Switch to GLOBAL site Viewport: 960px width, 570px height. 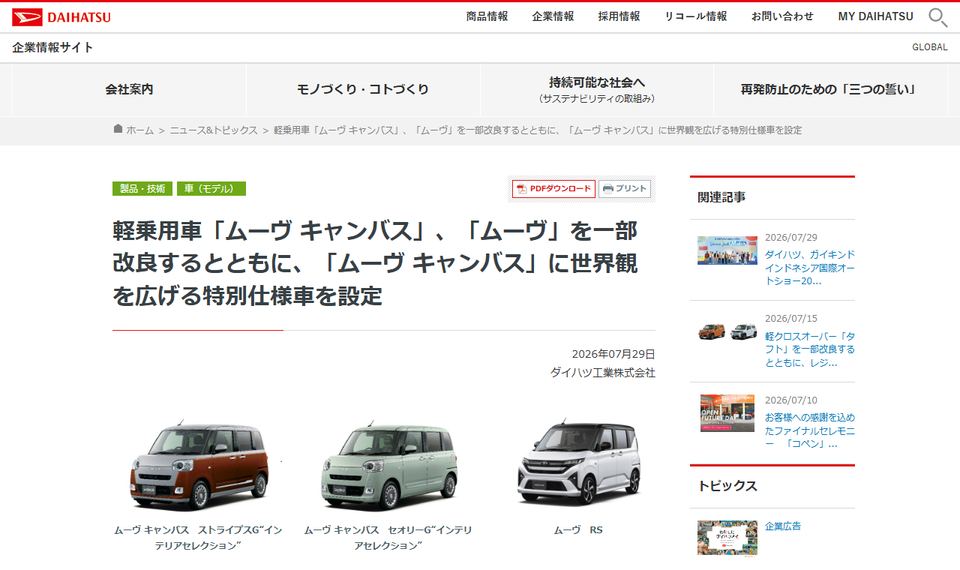tap(929, 47)
